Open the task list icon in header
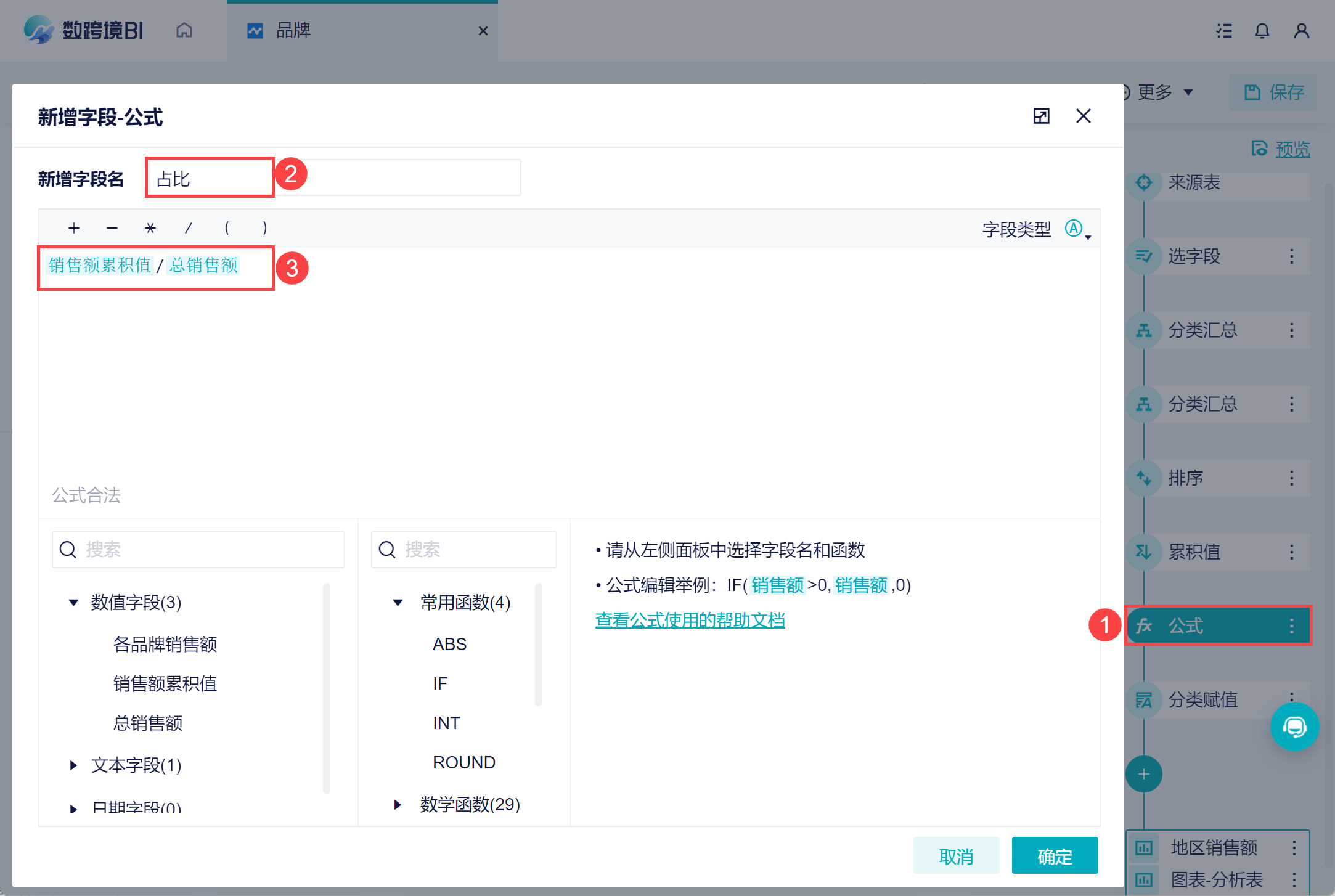This screenshot has width=1335, height=896. (1224, 31)
